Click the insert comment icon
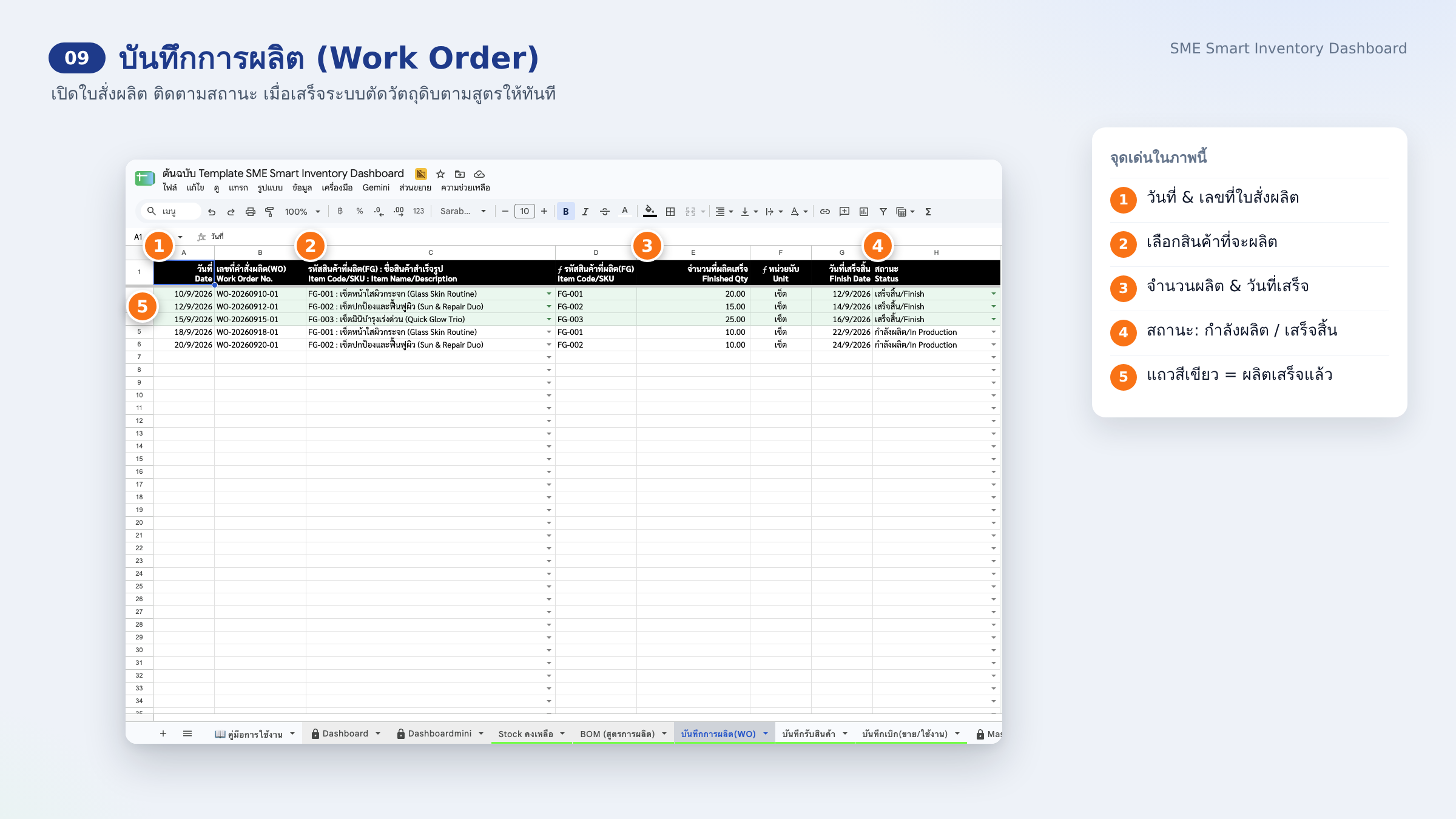The height and width of the screenshot is (819, 1456). coord(844,212)
